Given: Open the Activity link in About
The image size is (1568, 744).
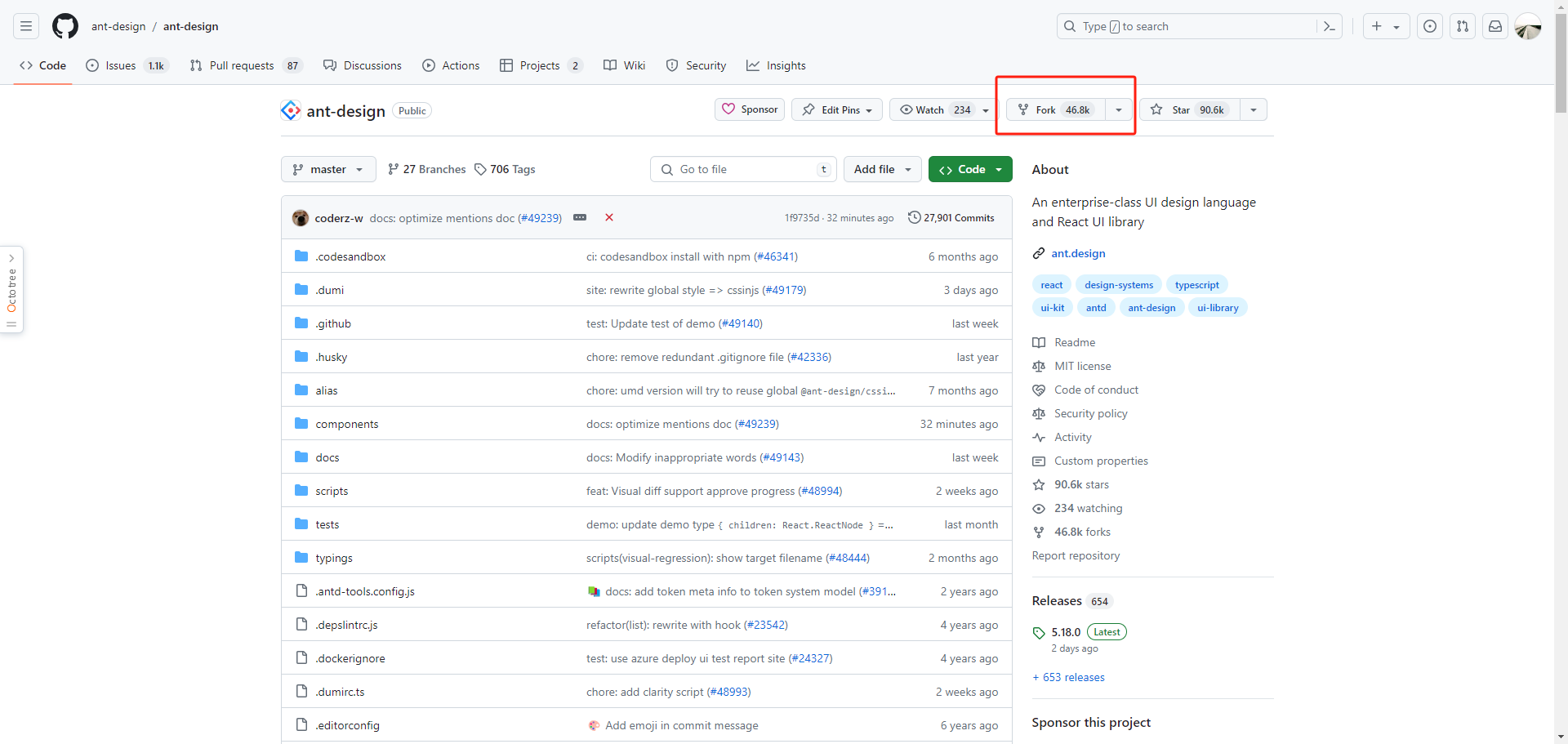Looking at the screenshot, I should [x=1072, y=437].
